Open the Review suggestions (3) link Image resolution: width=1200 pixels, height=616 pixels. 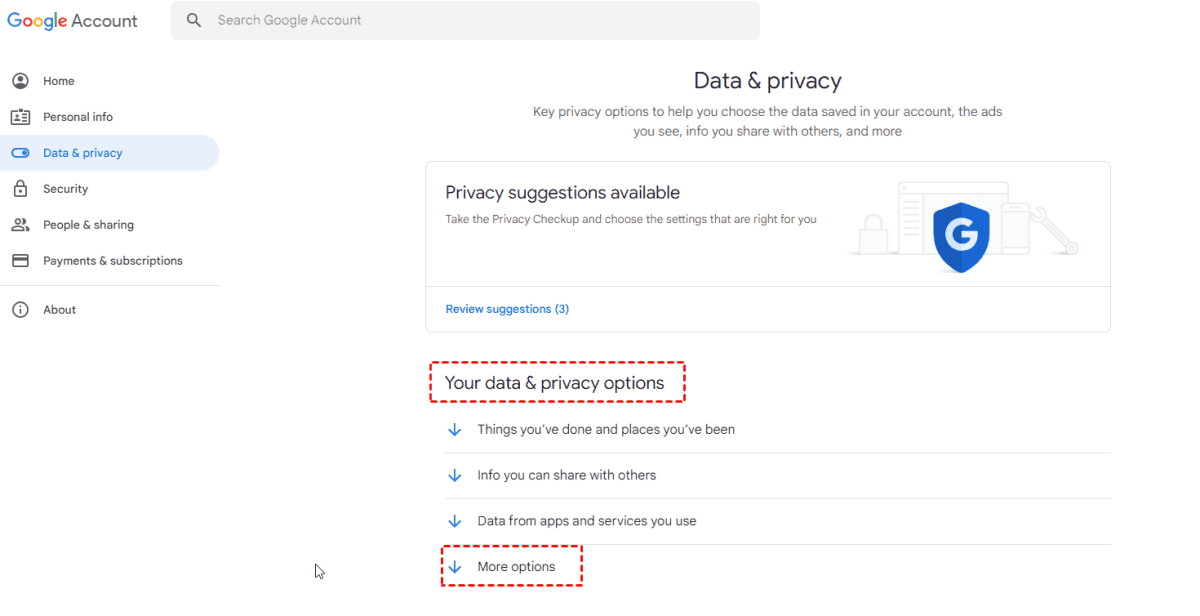coord(507,309)
